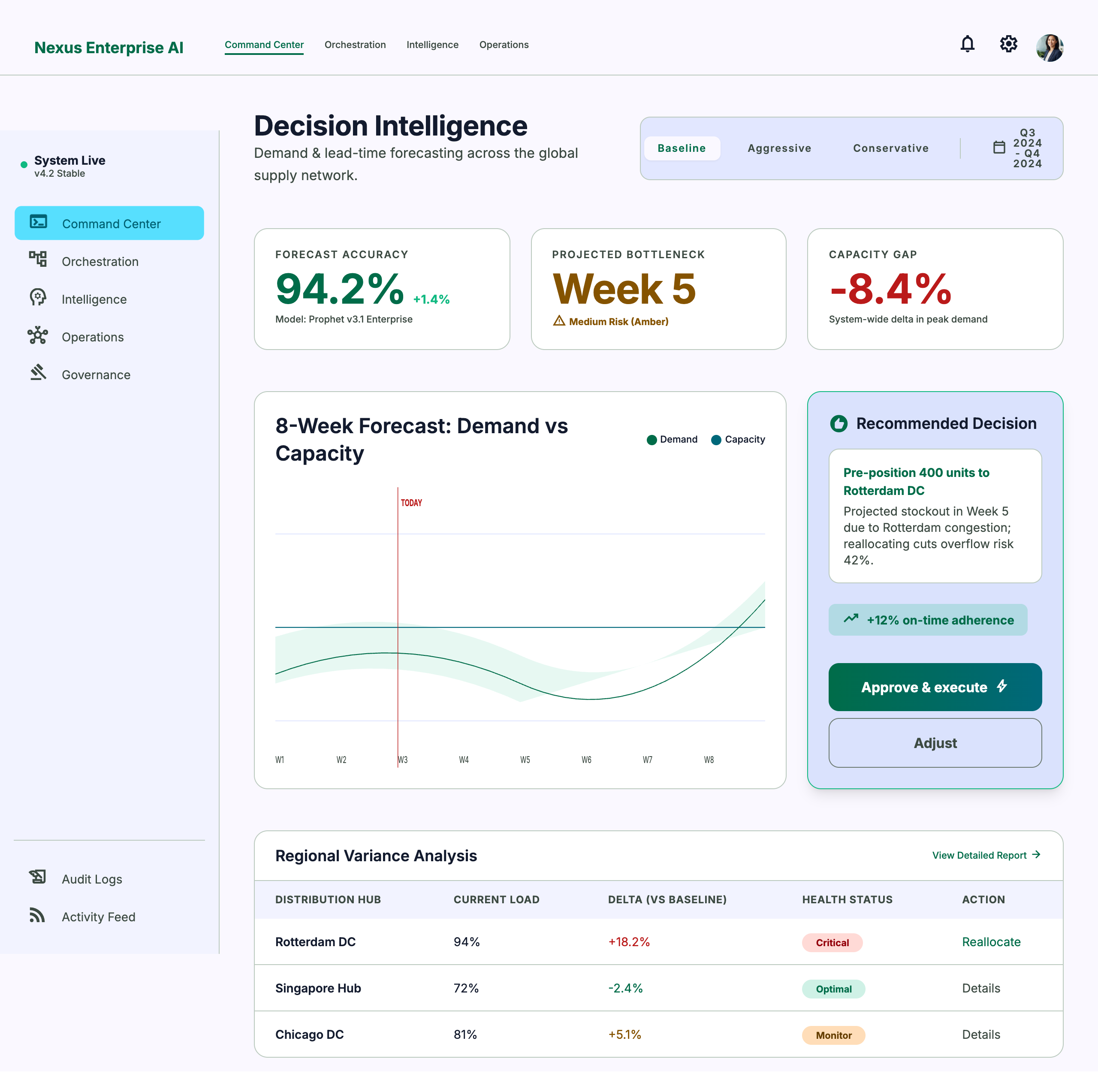Click the Chicago DC row name

click(309, 1034)
